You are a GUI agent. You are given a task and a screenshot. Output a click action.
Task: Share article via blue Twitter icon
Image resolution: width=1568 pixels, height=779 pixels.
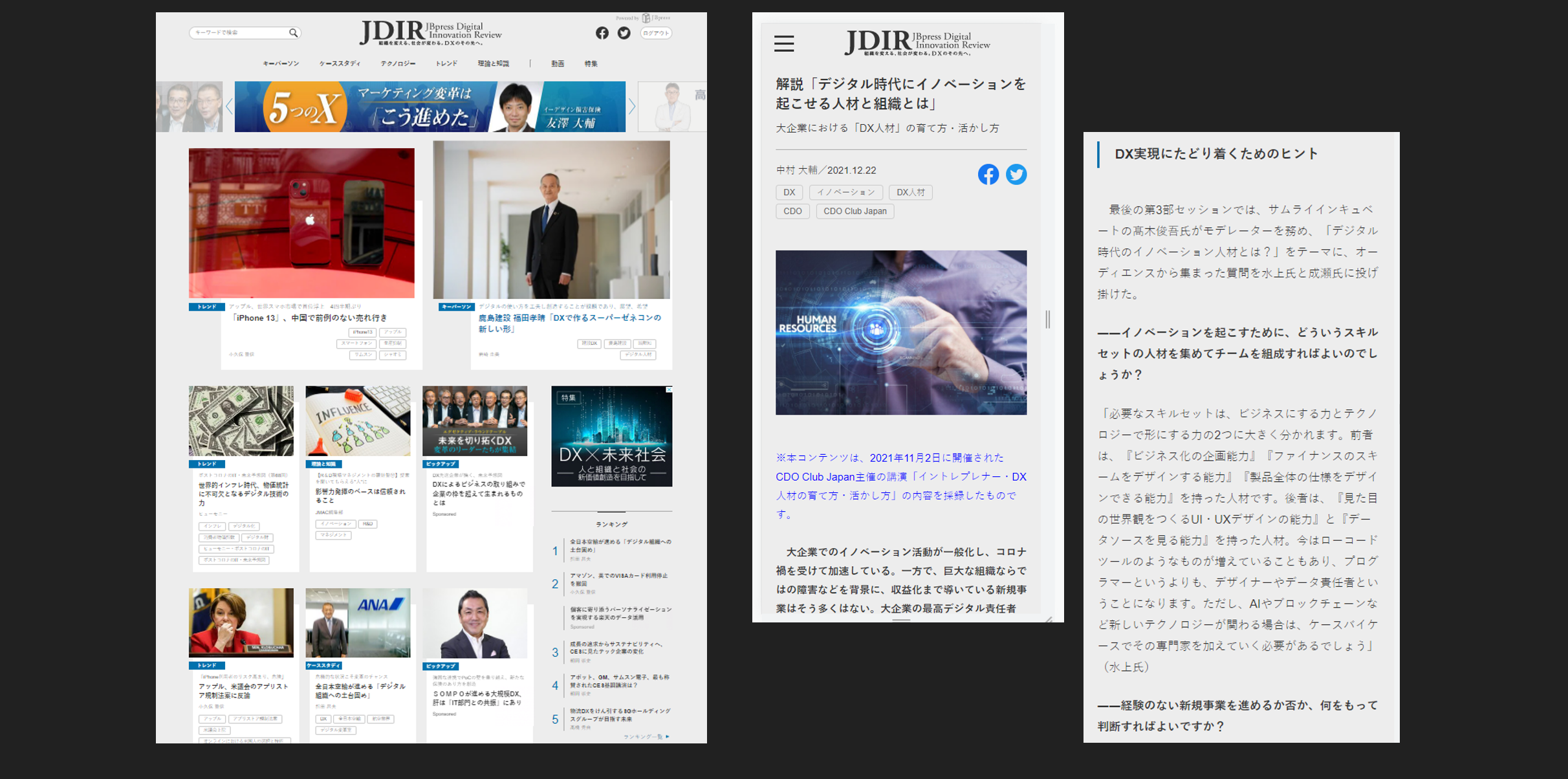pos(1016,175)
